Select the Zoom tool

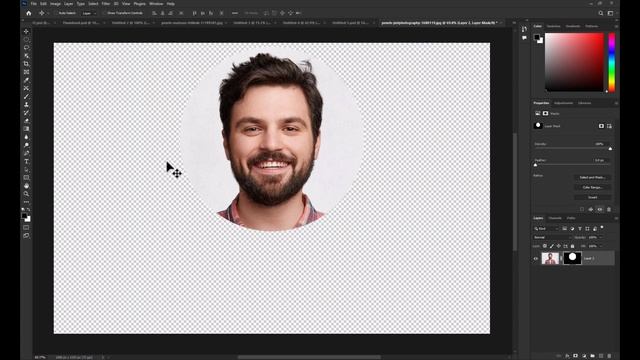pos(27,194)
